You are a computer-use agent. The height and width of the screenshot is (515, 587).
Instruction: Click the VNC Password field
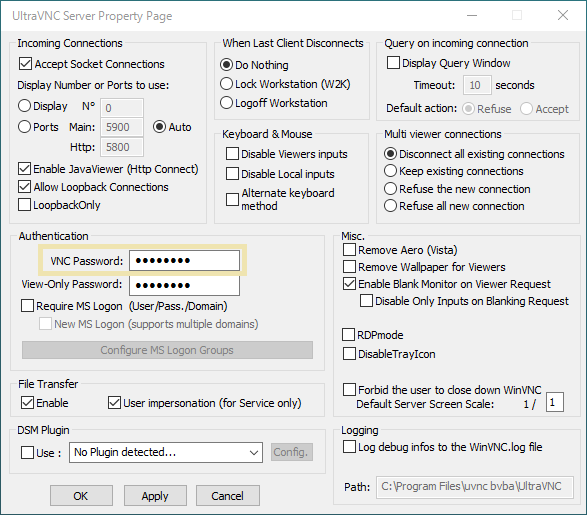tap(185, 260)
